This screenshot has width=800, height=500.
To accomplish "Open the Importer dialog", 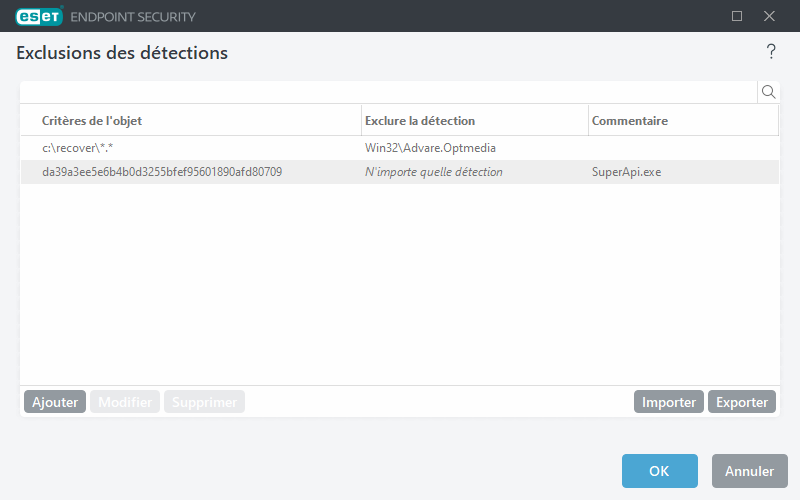I will tap(669, 402).
